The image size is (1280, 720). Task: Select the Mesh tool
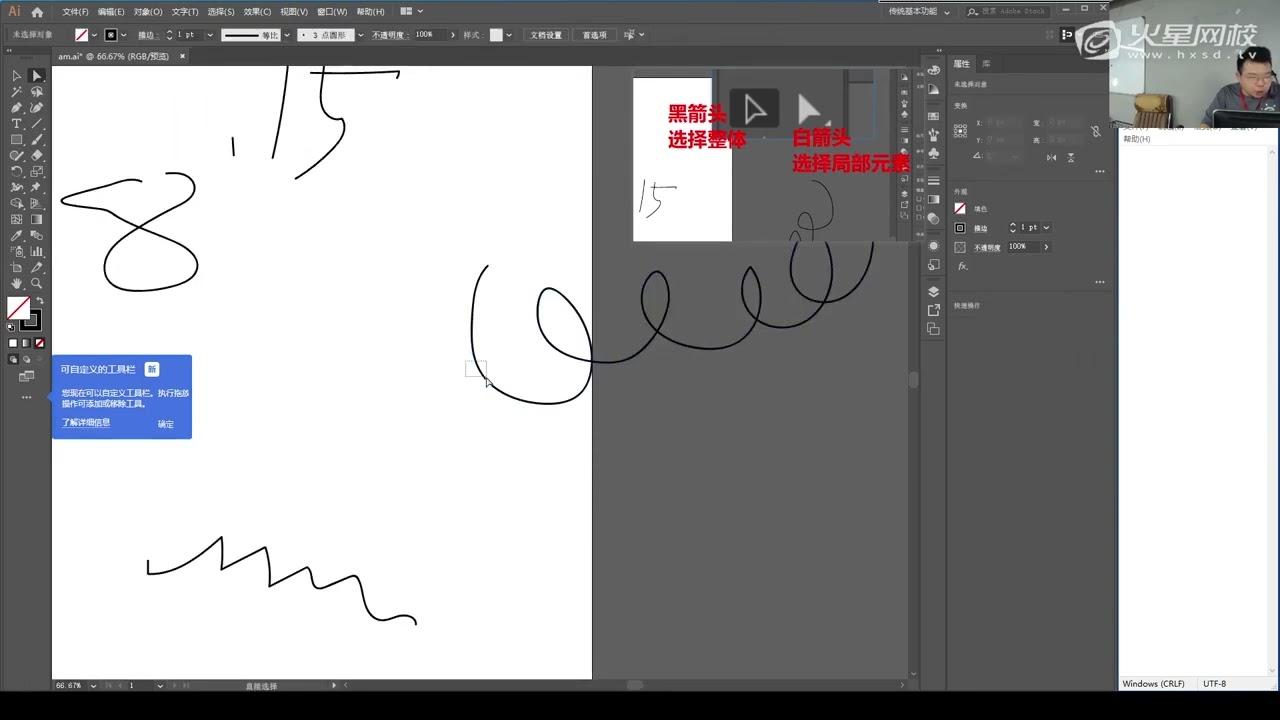(17, 220)
